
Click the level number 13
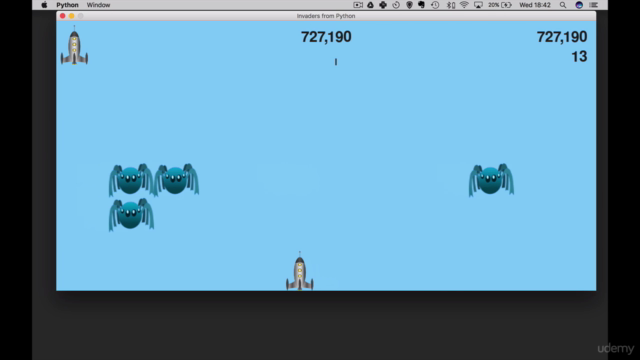579,57
